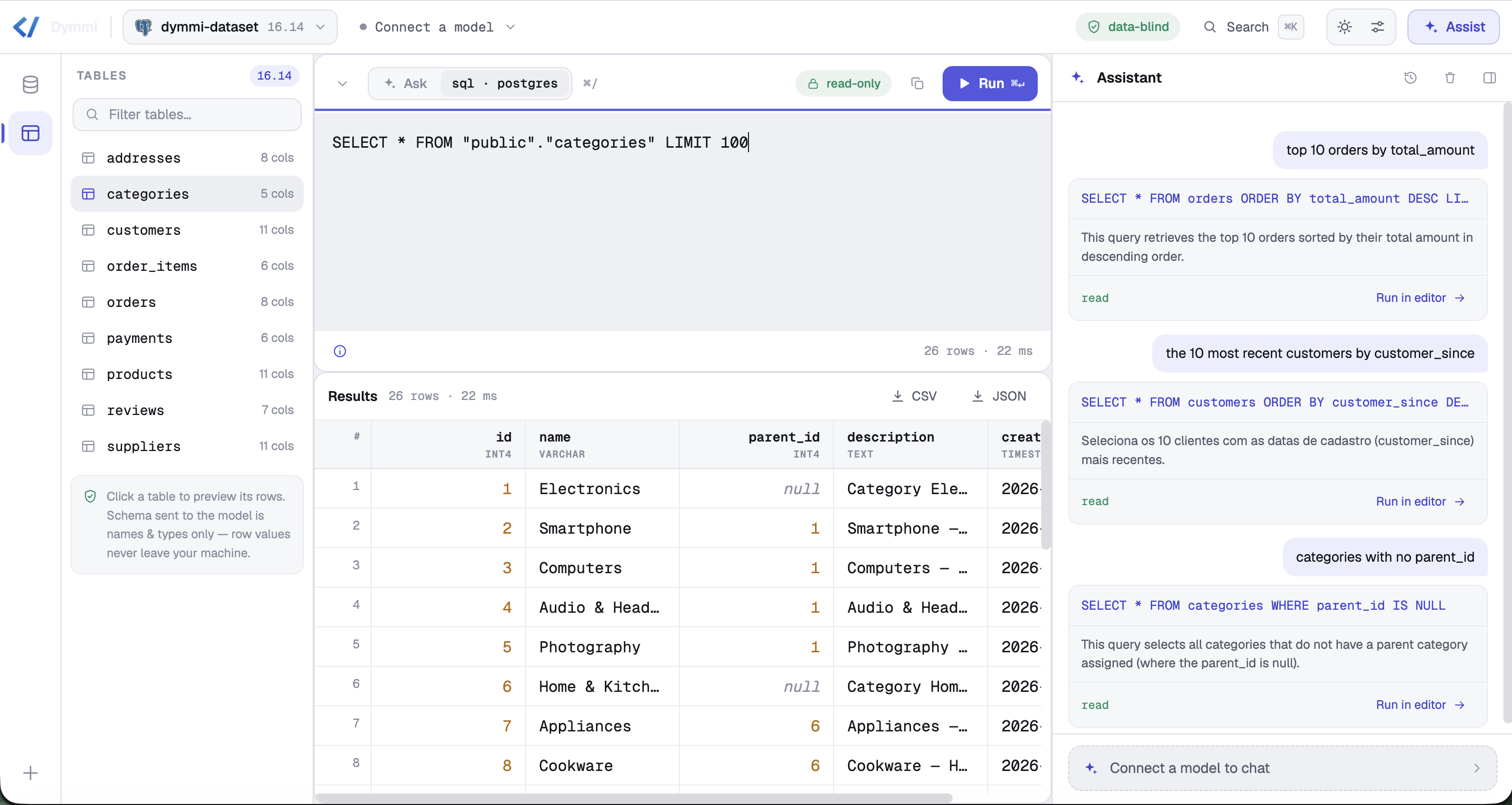Select the Computers name cell
The image size is (1512, 805).
tap(602, 568)
